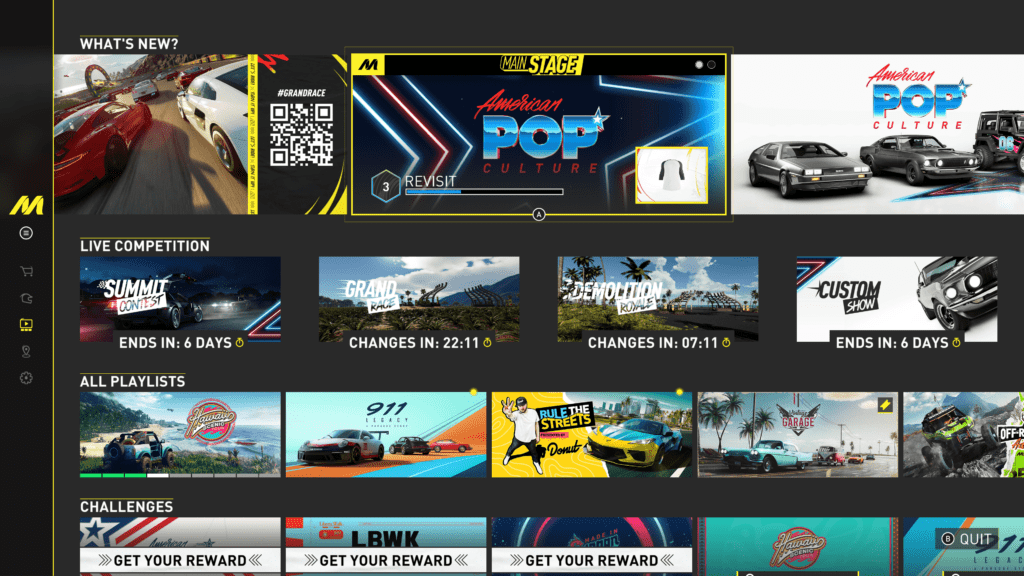This screenshot has width=1024, height=576.
Task: Open the Hawaii Scenic challenge card
Action: [x=797, y=547]
